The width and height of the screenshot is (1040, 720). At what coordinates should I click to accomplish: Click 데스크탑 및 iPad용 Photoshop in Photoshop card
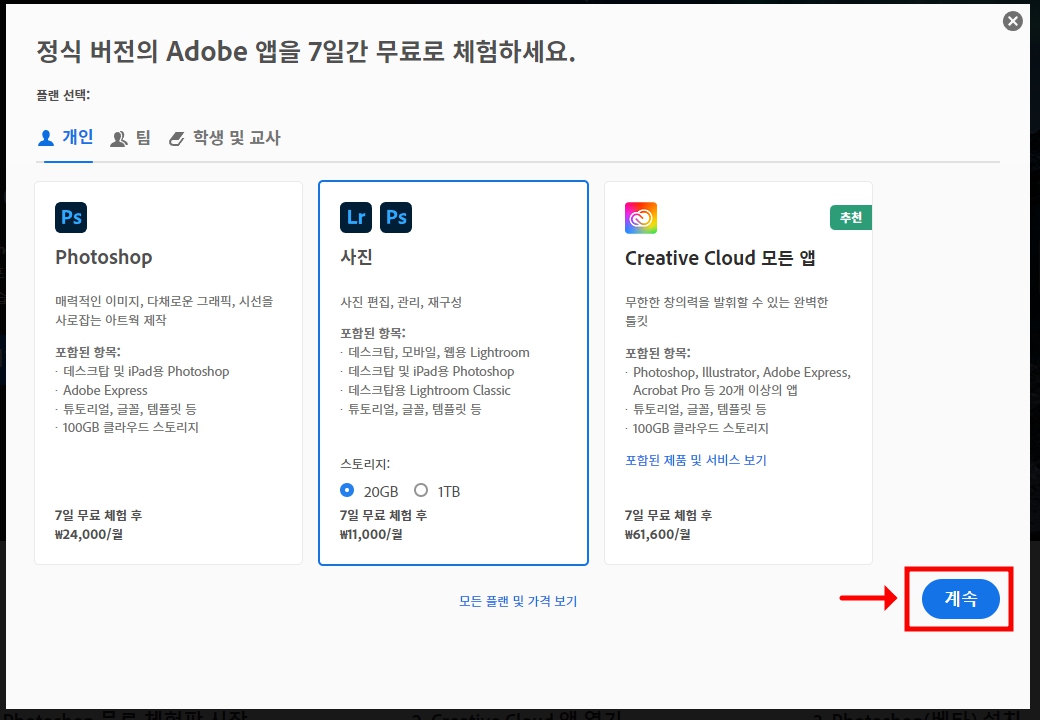[x=146, y=371]
